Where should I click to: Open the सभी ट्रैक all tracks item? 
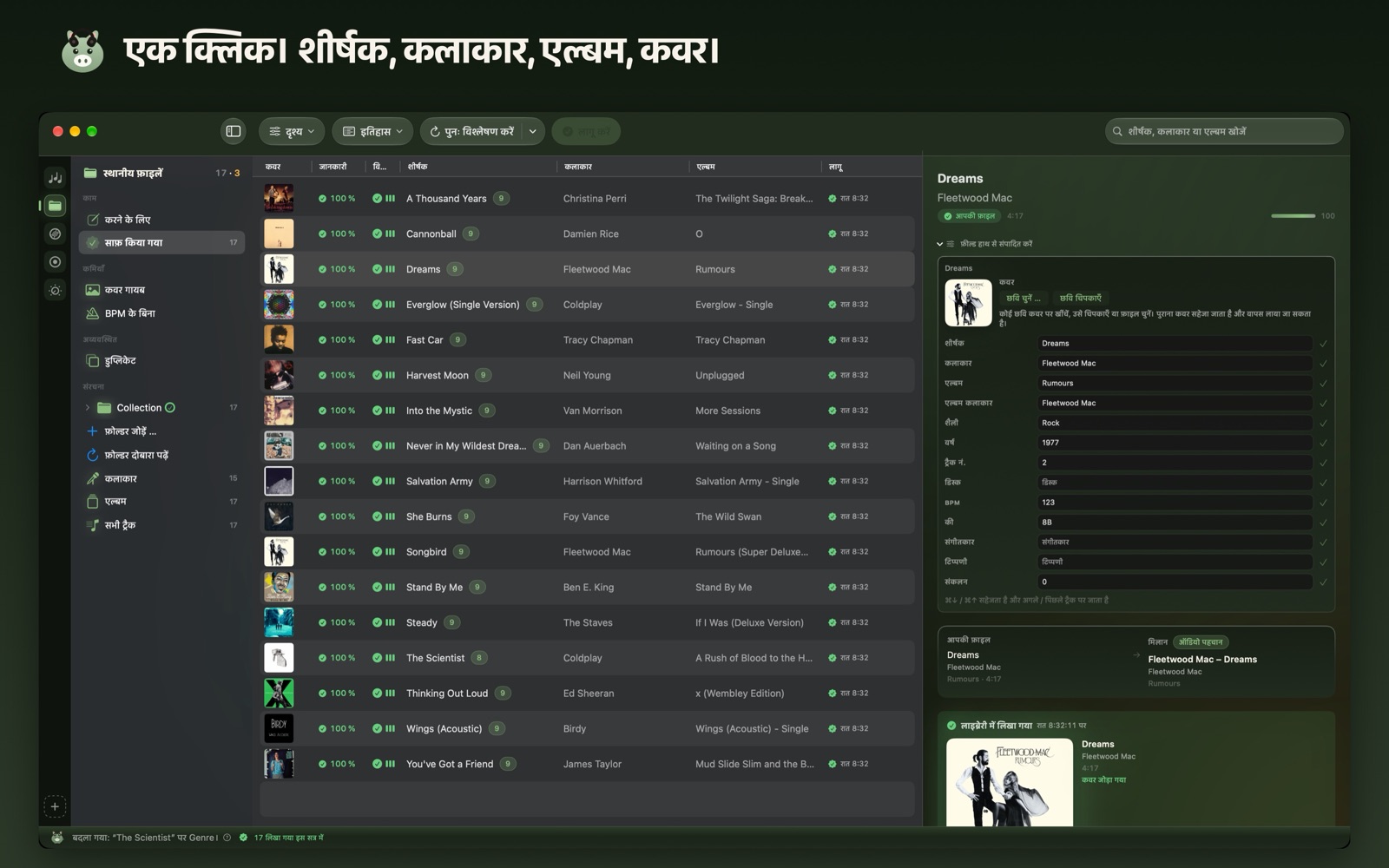161,525
